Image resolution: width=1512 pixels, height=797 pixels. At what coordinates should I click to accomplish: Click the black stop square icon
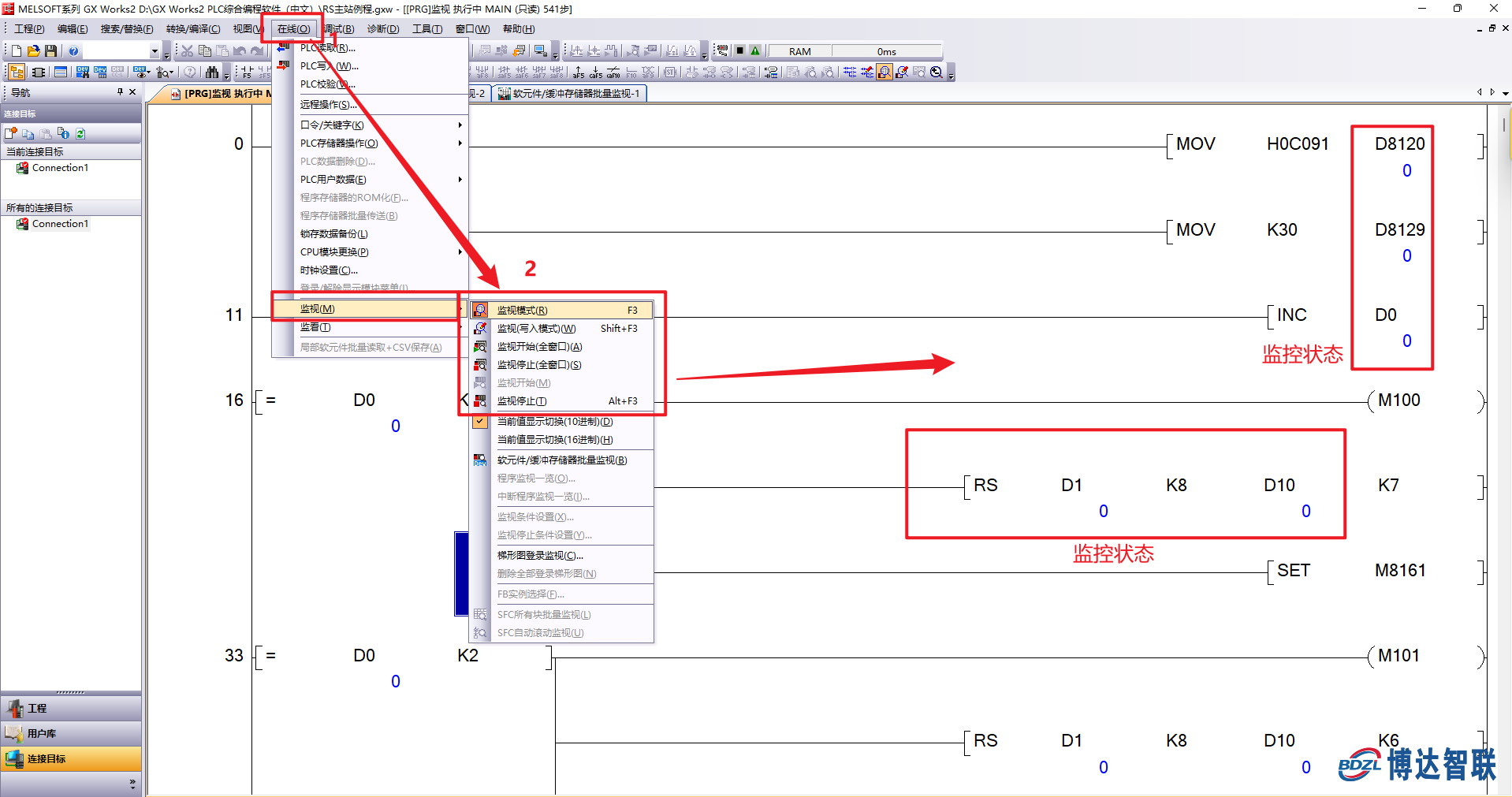[x=739, y=51]
